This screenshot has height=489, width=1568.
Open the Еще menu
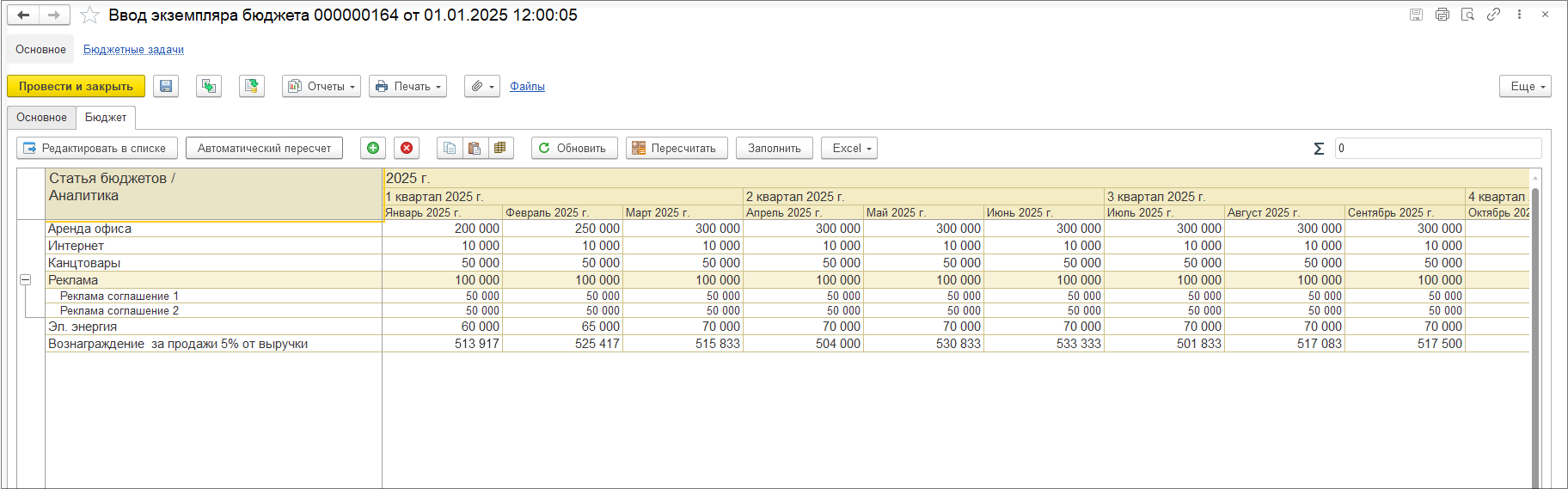tap(1525, 86)
